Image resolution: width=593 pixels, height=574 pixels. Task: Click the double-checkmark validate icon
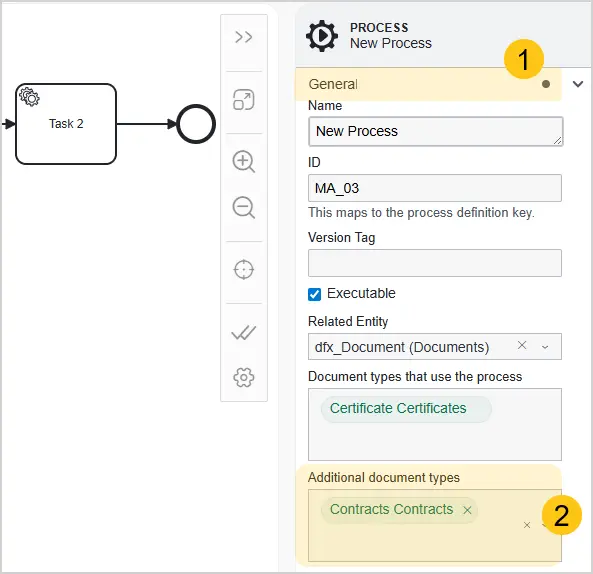(x=244, y=333)
